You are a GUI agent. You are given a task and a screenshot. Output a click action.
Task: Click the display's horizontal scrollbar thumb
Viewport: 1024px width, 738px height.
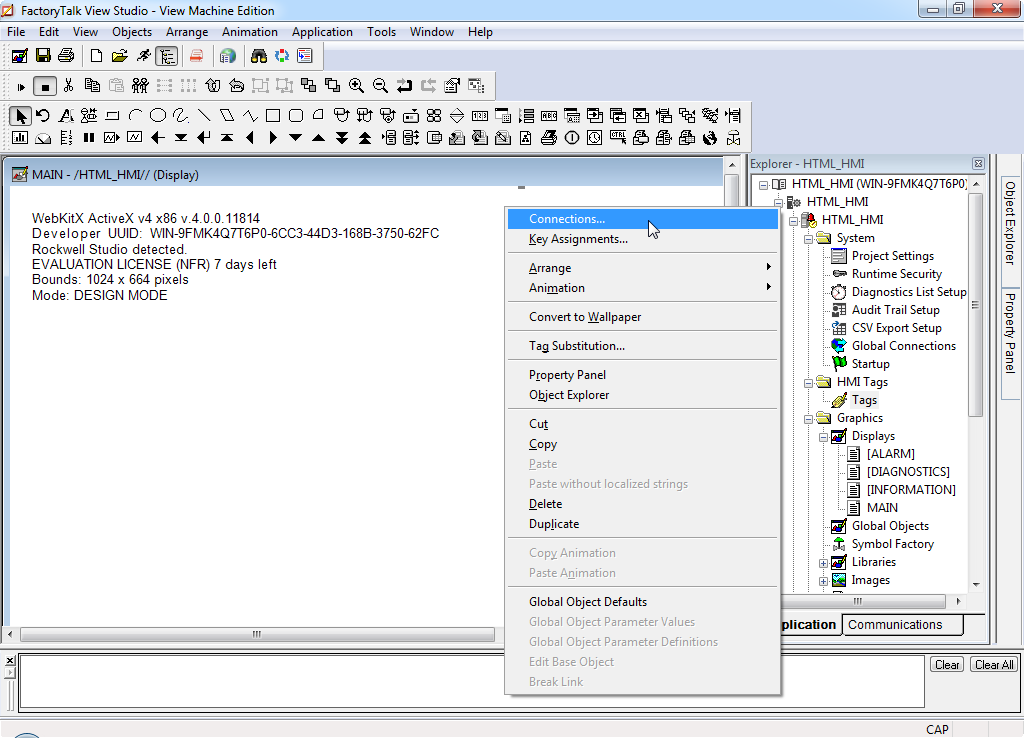257,635
